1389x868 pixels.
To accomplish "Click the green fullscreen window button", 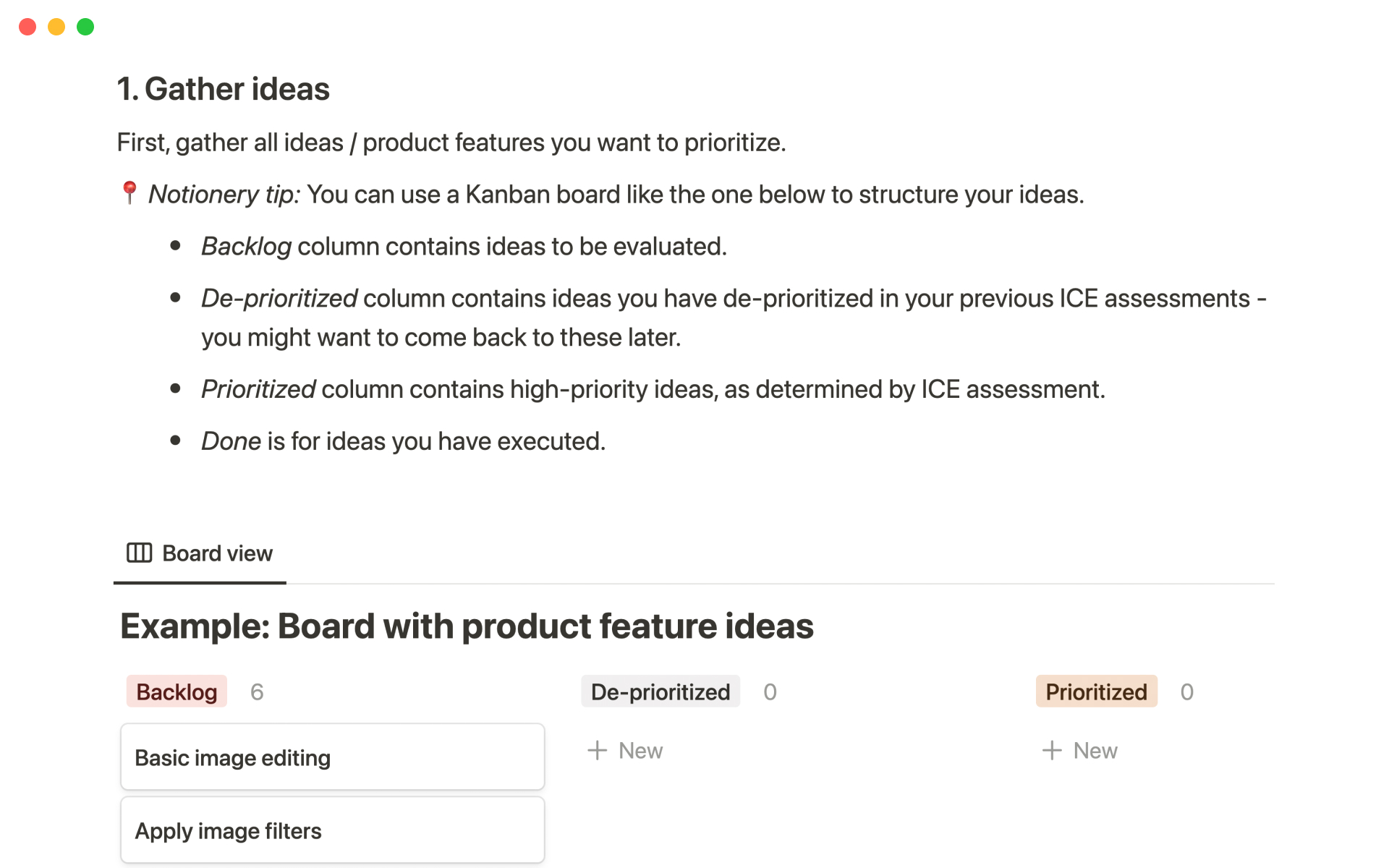I will [x=85, y=27].
